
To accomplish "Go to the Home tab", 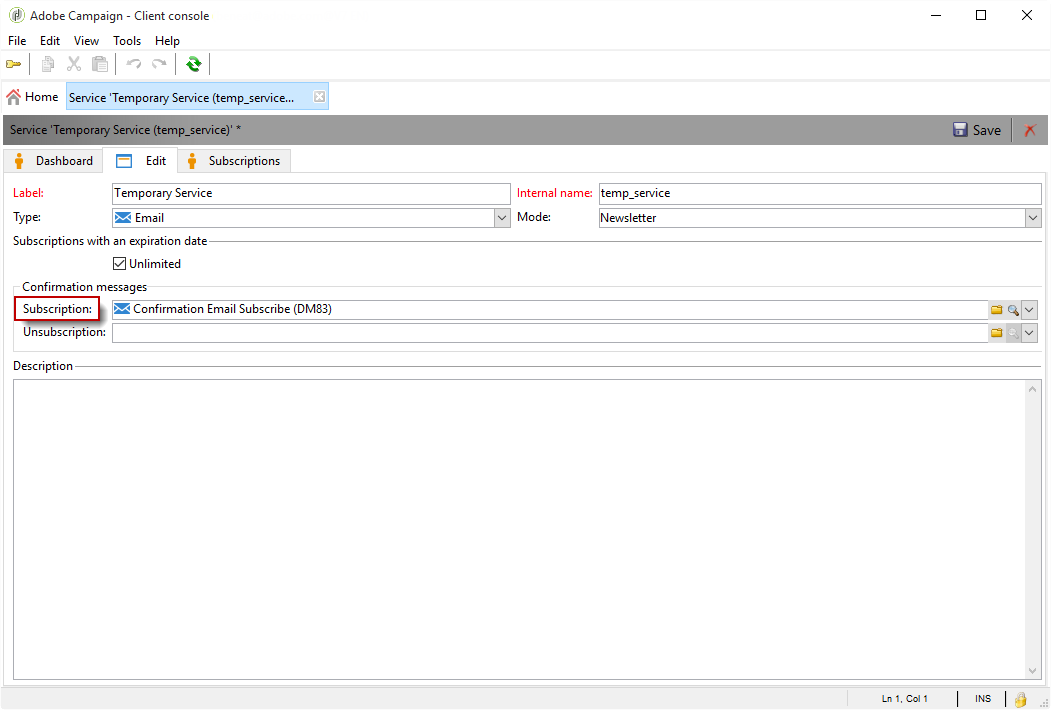I will tap(32, 97).
